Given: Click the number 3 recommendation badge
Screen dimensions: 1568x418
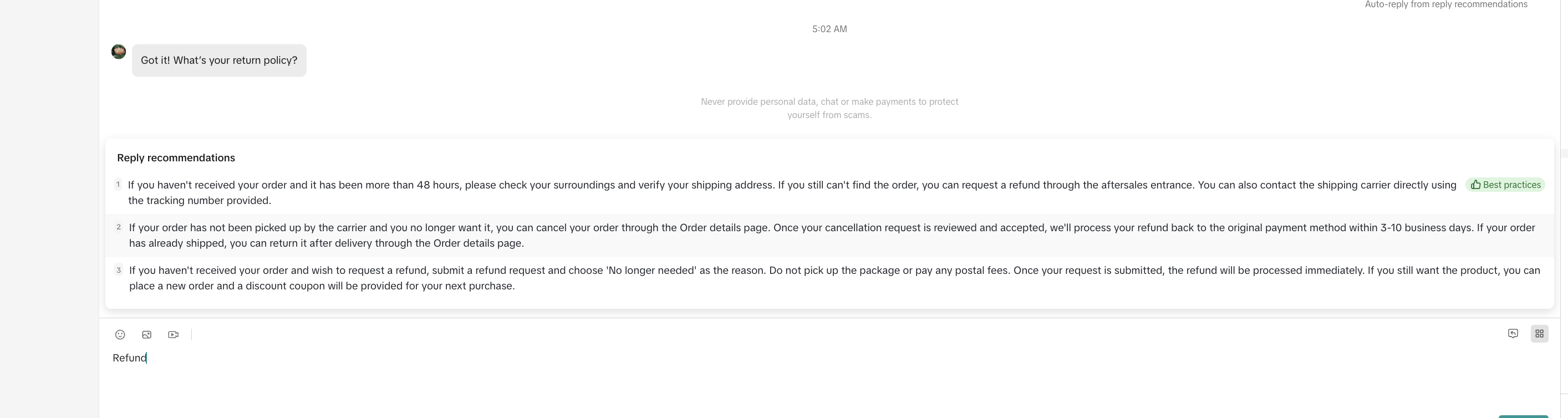Looking at the screenshot, I should tap(119, 269).
